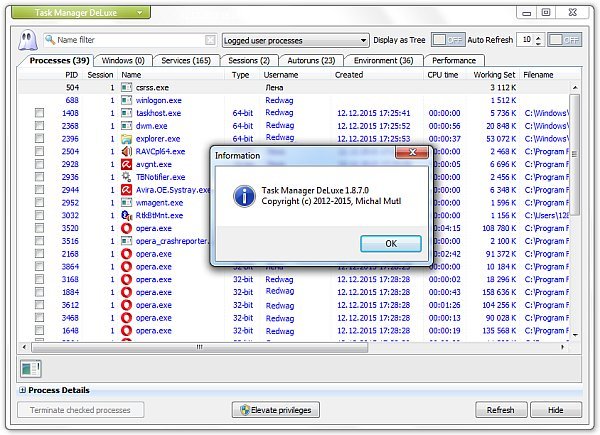The height and width of the screenshot is (435, 600).
Task: Click the Opera icon for PID 3864
Action: [126, 267]
